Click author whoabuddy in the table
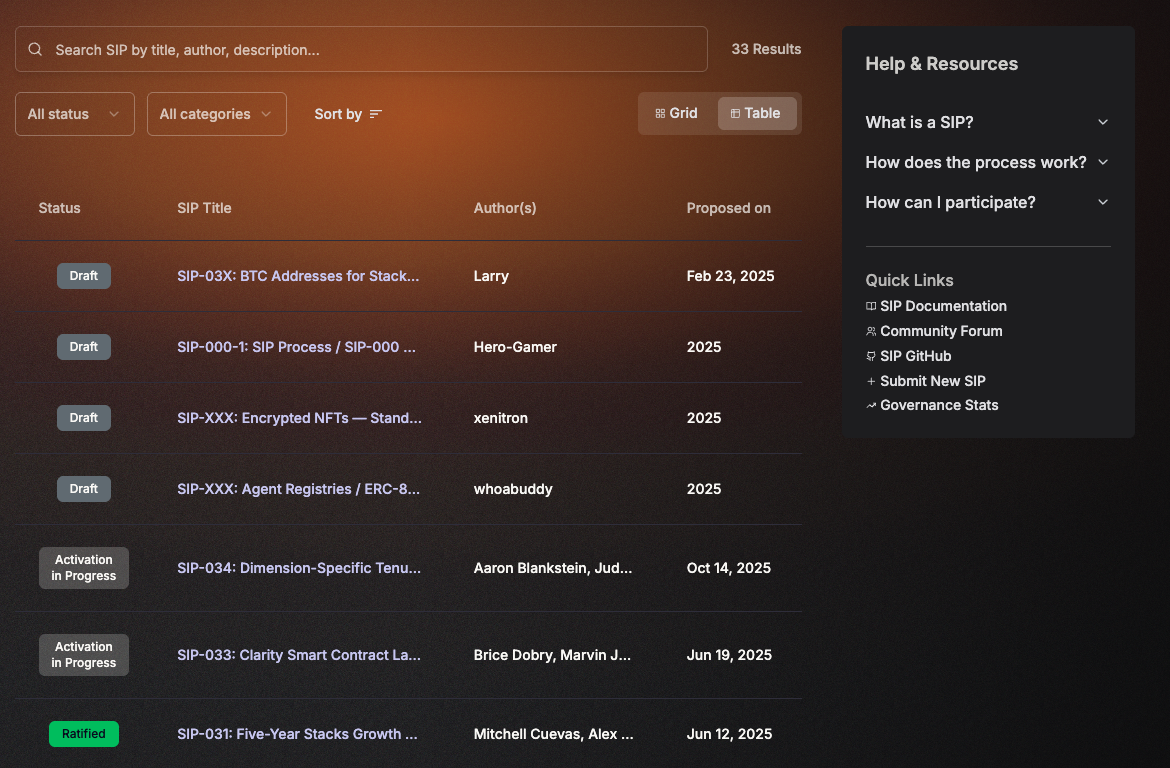Viewport: 1170px width, 768px height. click(513, 489)
